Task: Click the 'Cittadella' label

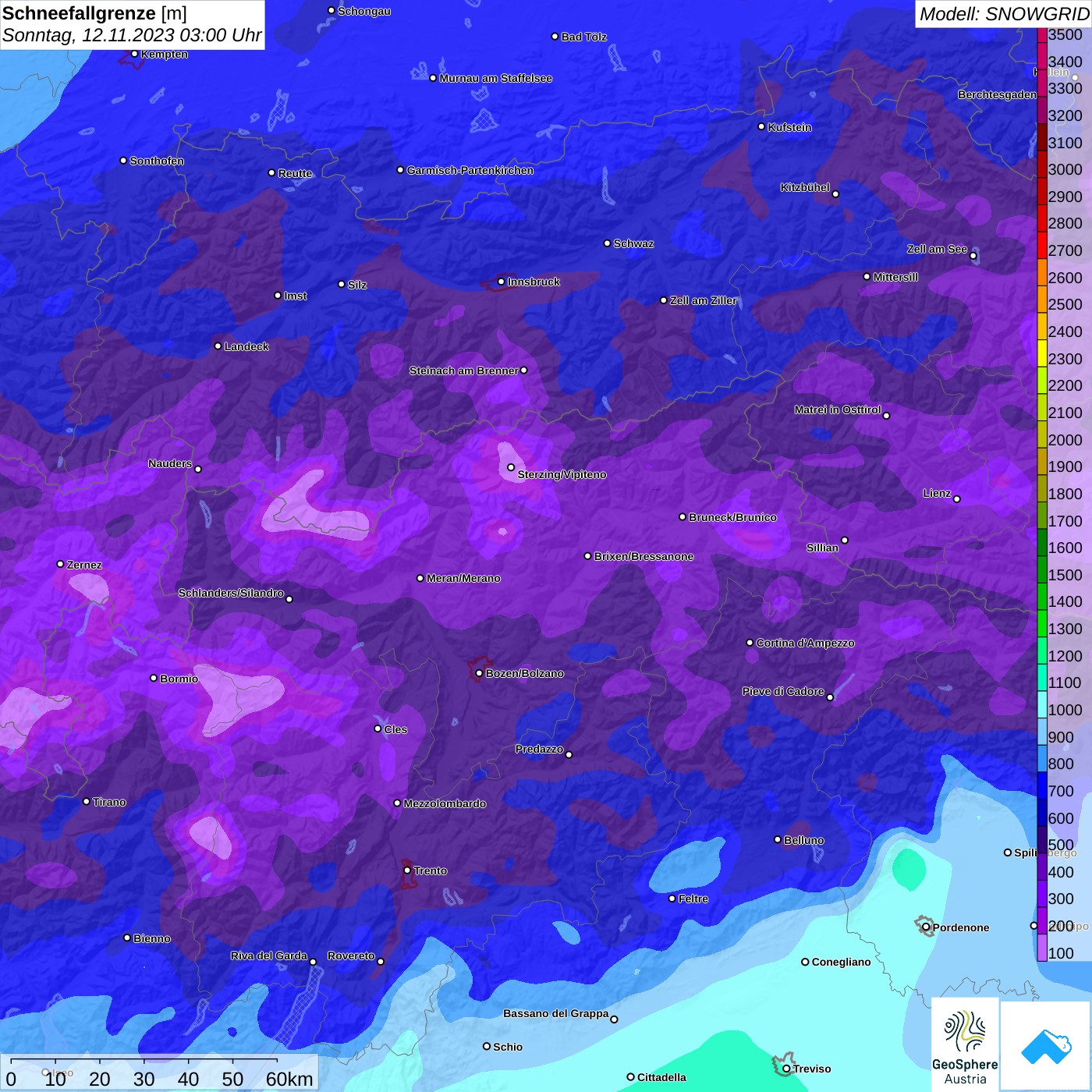Action: pyautogui.click(x=661, y=1077)
